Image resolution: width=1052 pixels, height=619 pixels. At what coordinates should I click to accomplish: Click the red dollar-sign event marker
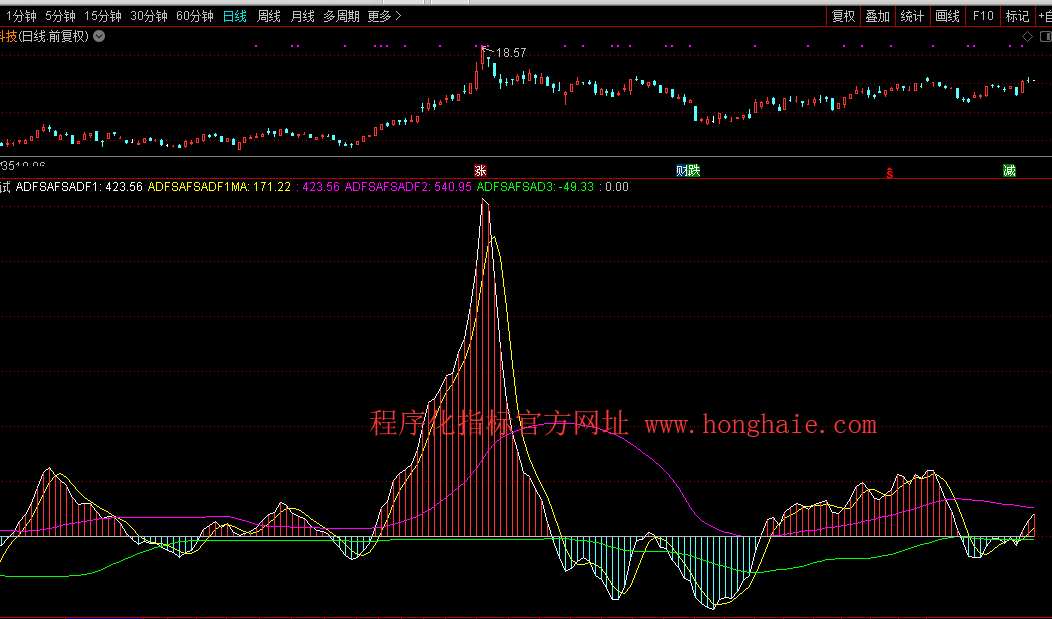[x=889, y=172]
